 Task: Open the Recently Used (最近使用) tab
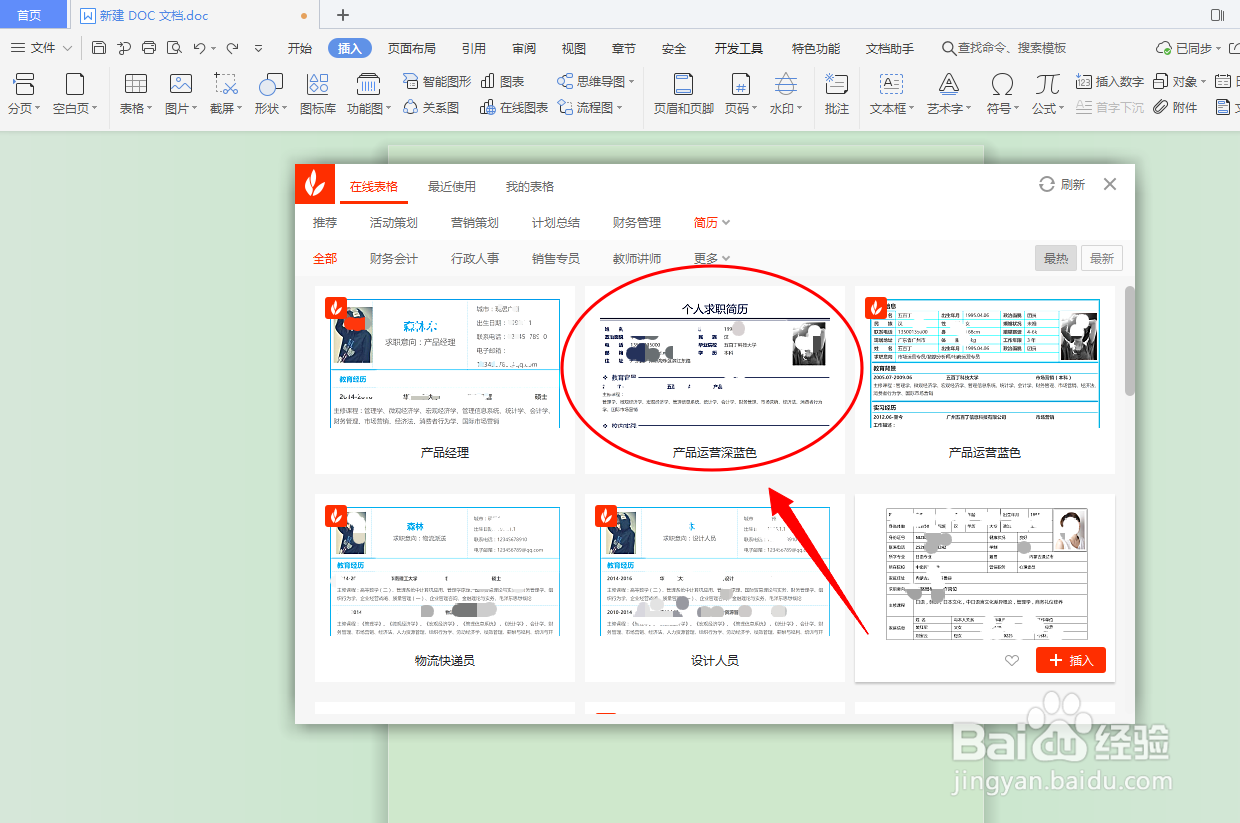pyautogui.click(x=452, y=186)
